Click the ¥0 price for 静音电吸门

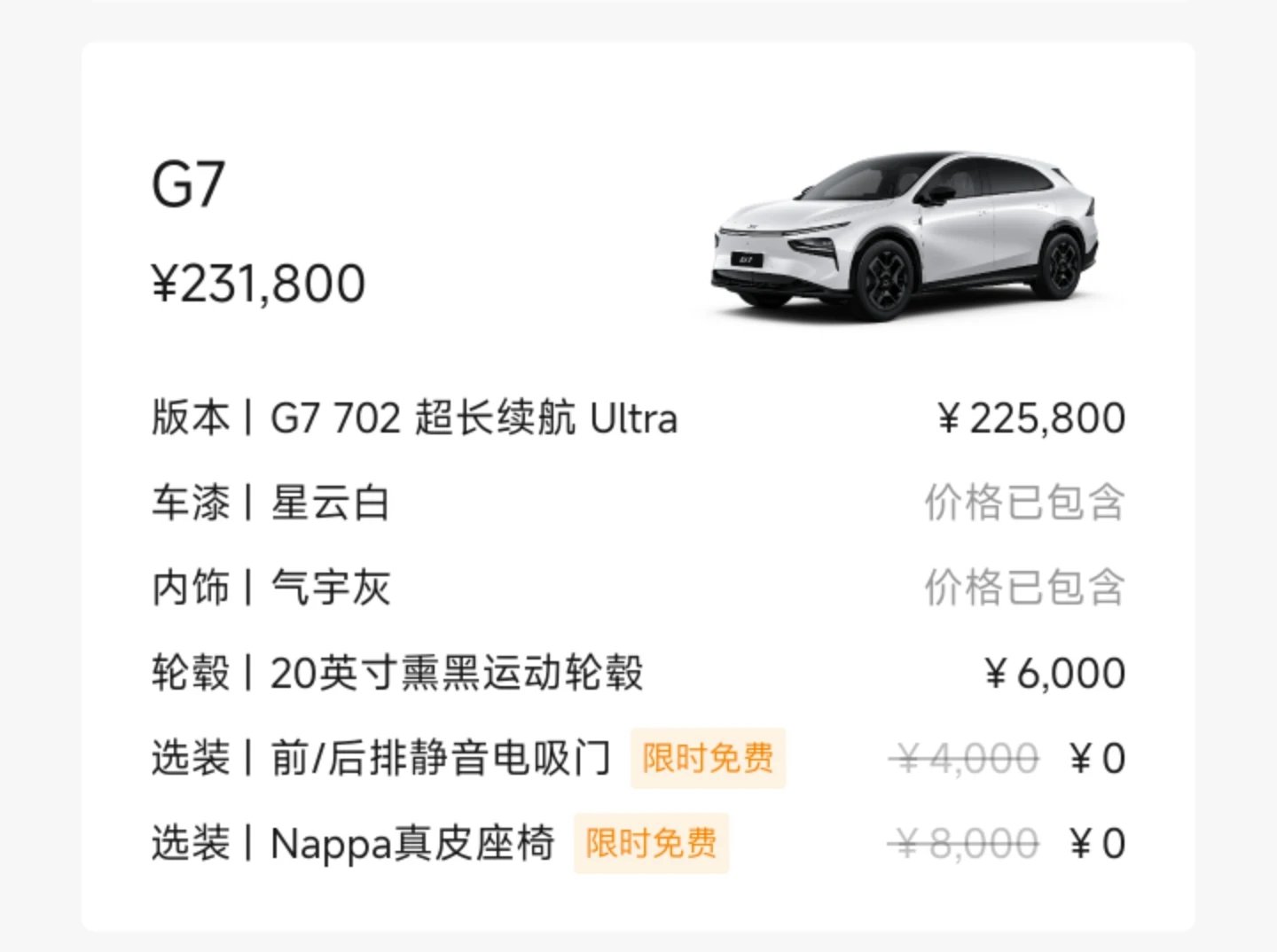coord(1098,758)
